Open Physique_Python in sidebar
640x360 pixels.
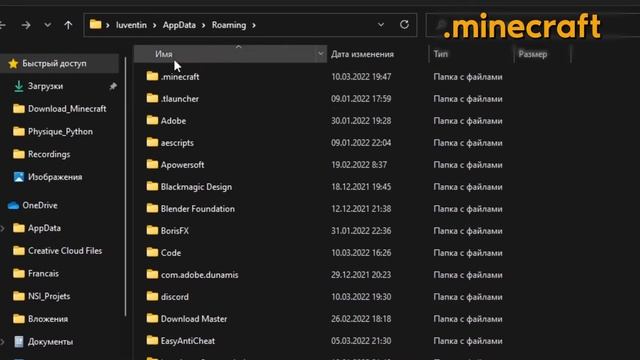click(x=60, y=132)
